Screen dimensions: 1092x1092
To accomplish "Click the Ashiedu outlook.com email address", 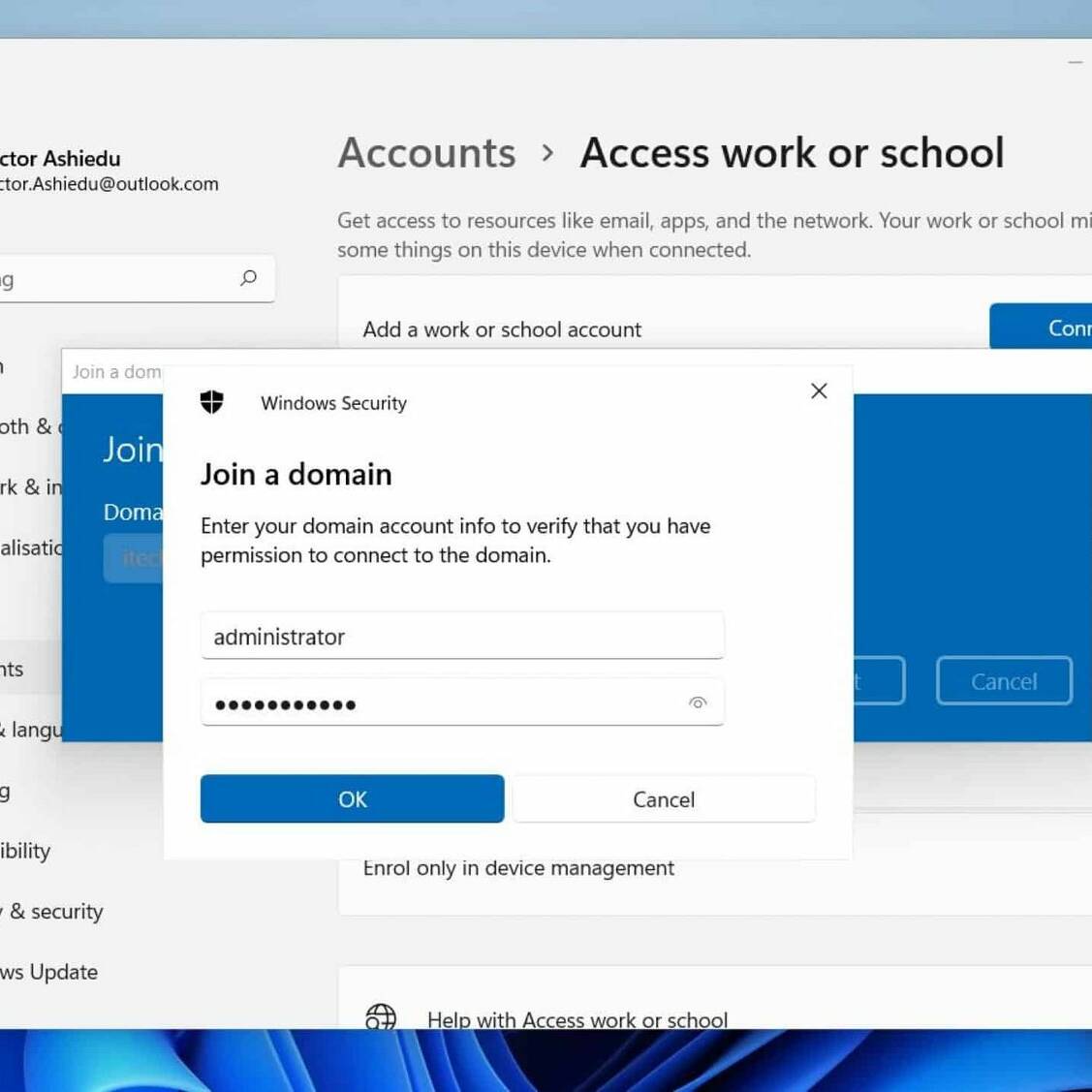I will (109, 184).
